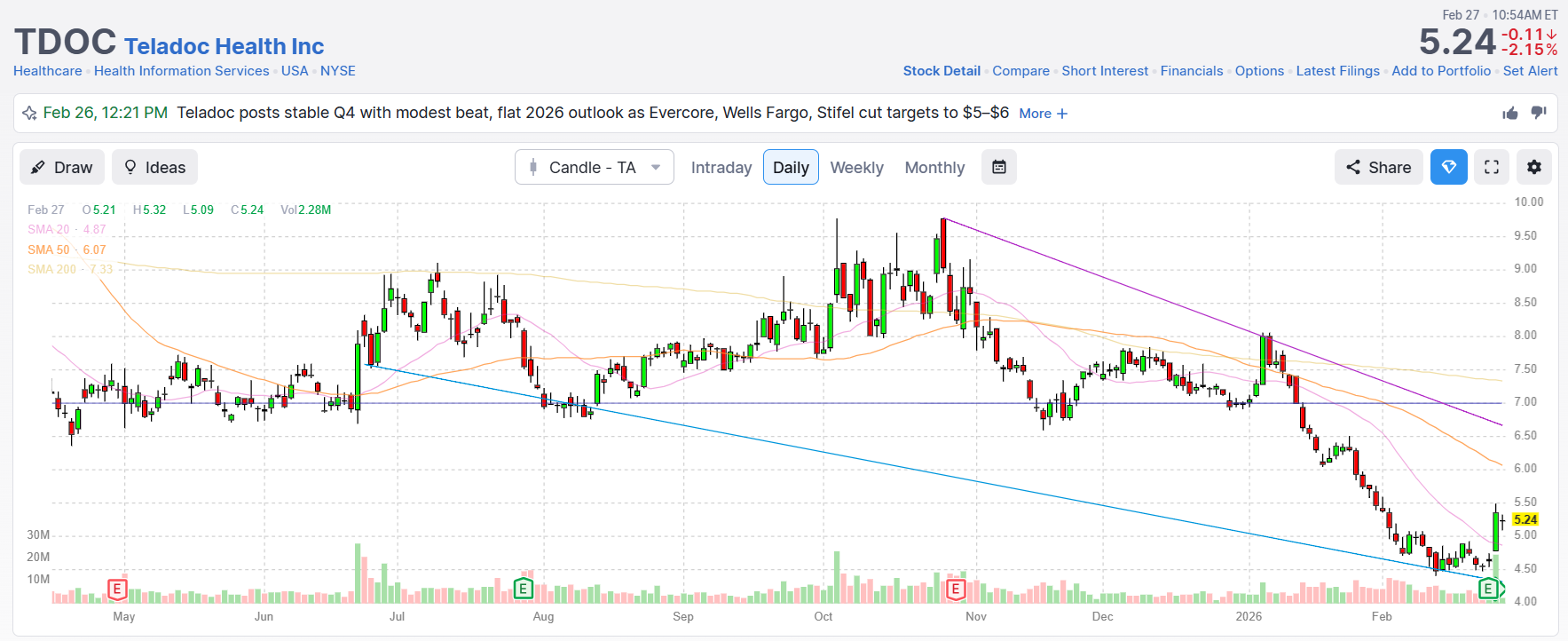Click the yellow 5.24 price tag on axis

1525,519
